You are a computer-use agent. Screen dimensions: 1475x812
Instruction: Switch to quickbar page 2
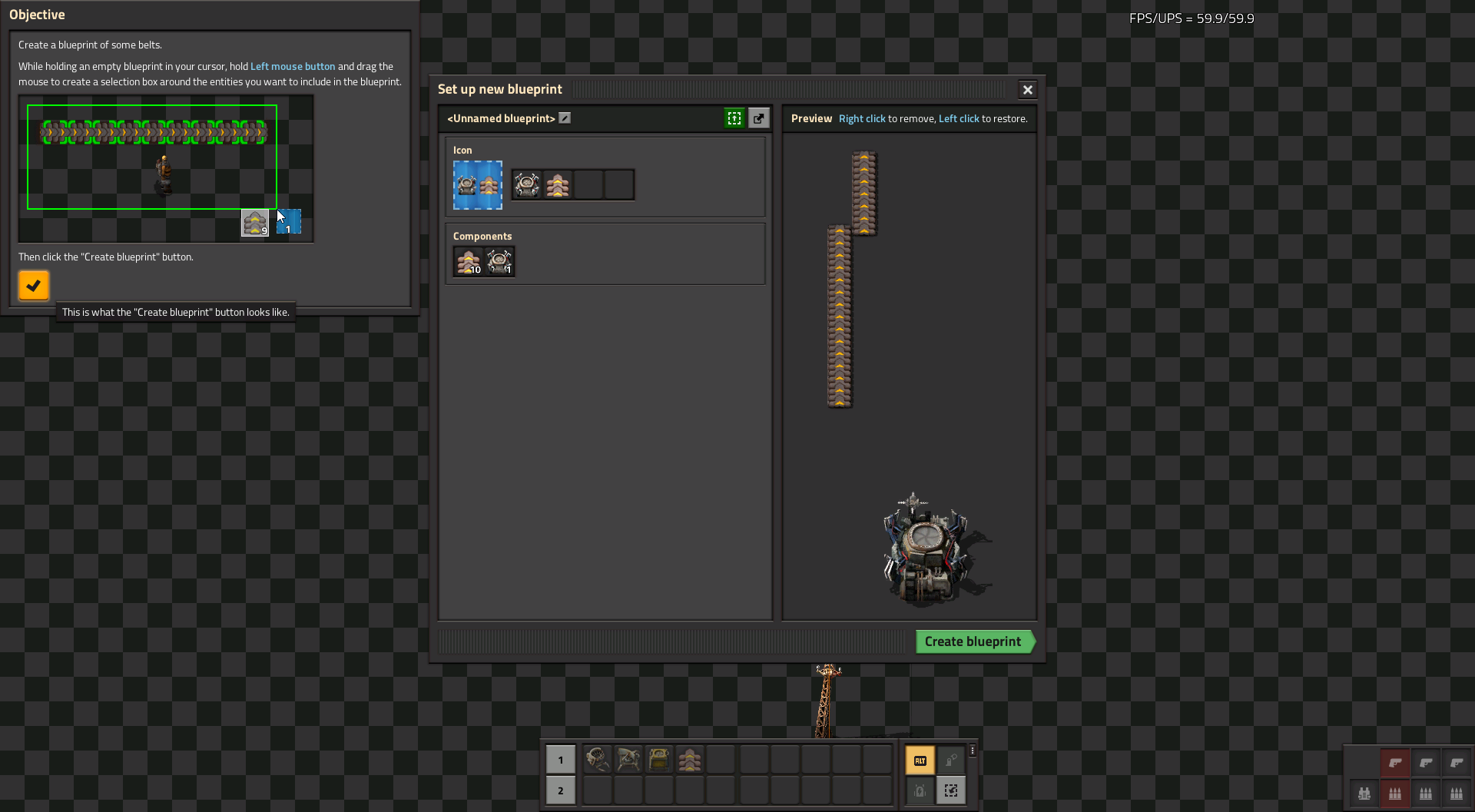tap(561, 790)
